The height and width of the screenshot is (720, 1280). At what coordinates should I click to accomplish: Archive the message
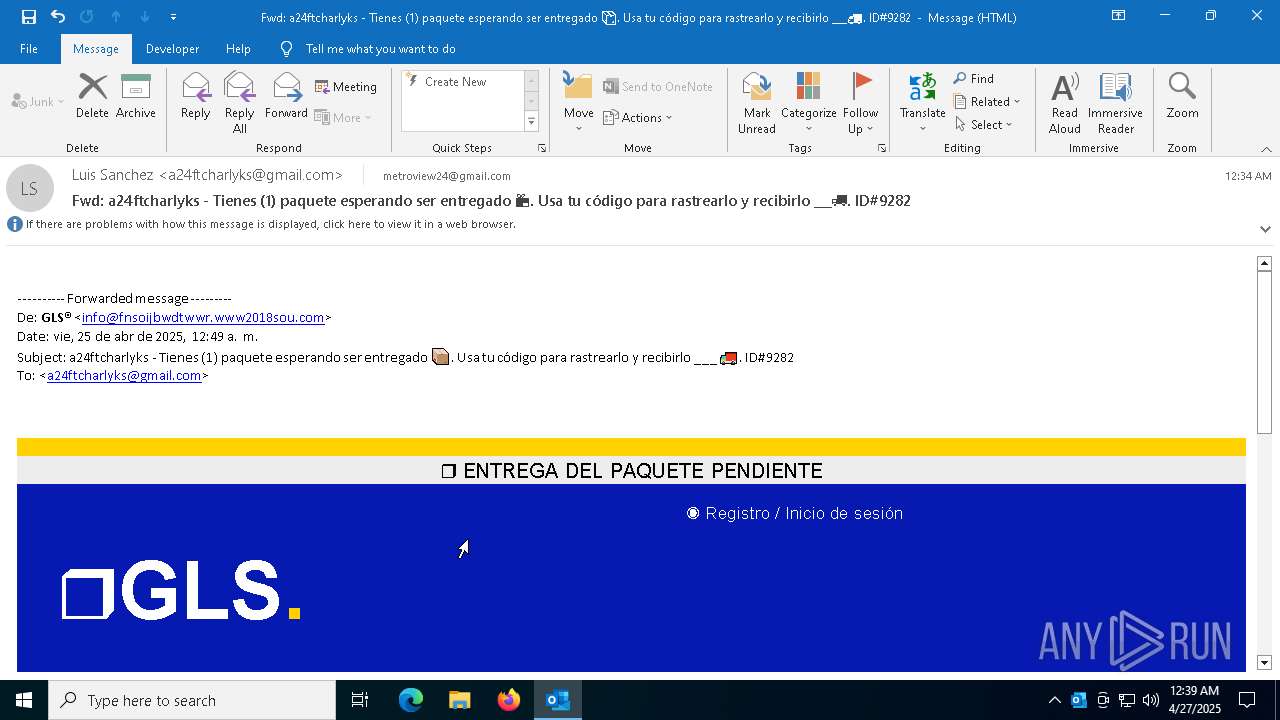click(136, 97)
